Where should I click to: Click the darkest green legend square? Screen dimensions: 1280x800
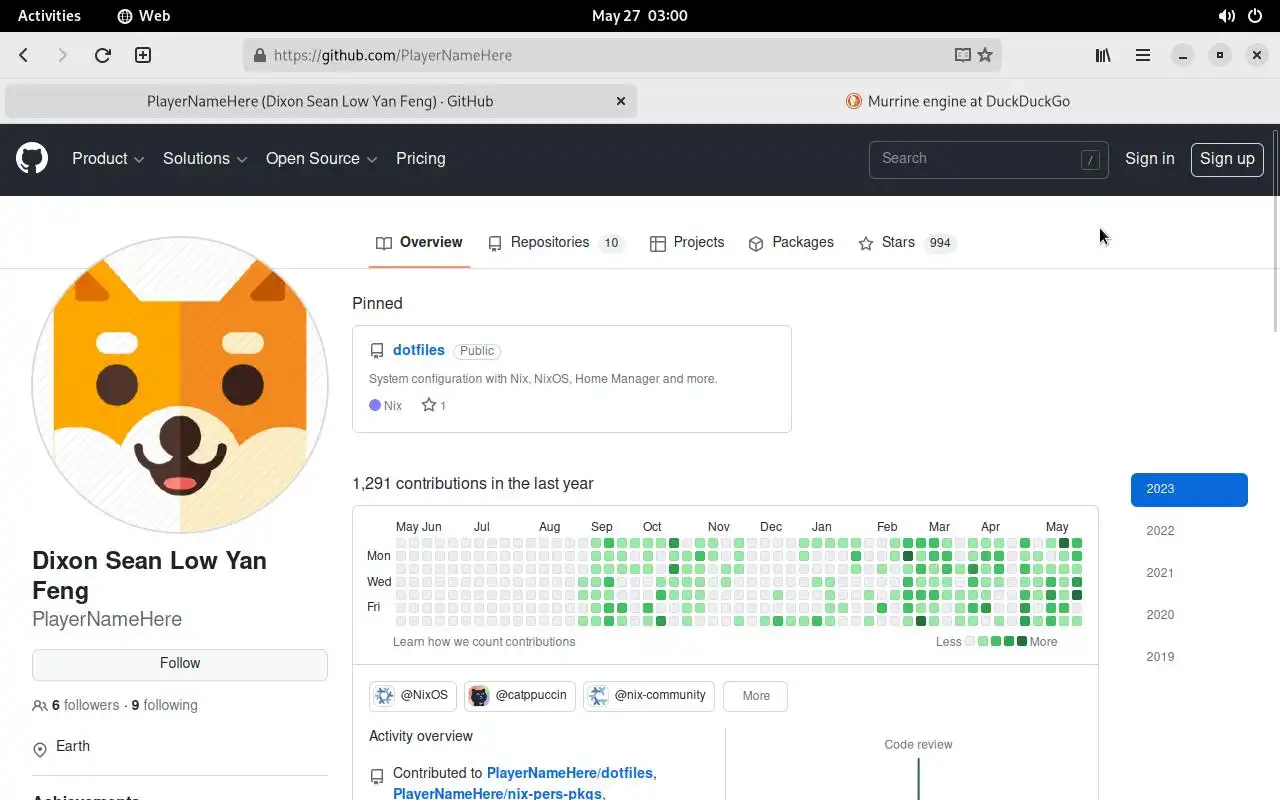pyautogui.click(x=1022, y=642)
